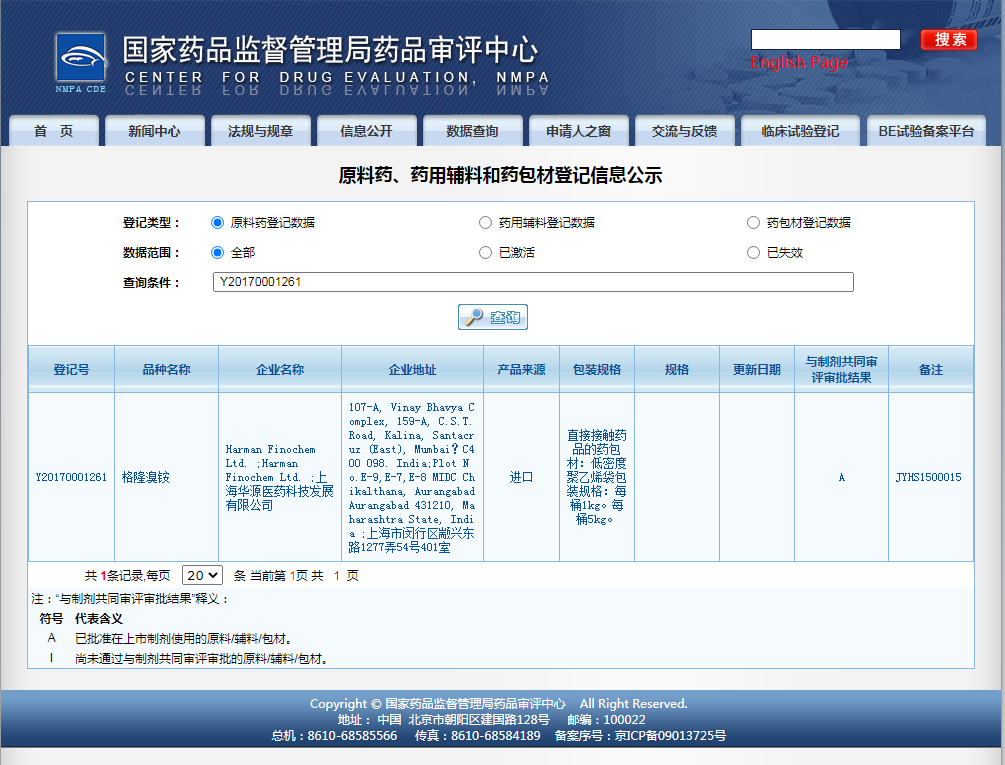Viewport: 1005px width, 765px height.
Task: Open the 申请人之窗 menu
Action: click(577, 130)
